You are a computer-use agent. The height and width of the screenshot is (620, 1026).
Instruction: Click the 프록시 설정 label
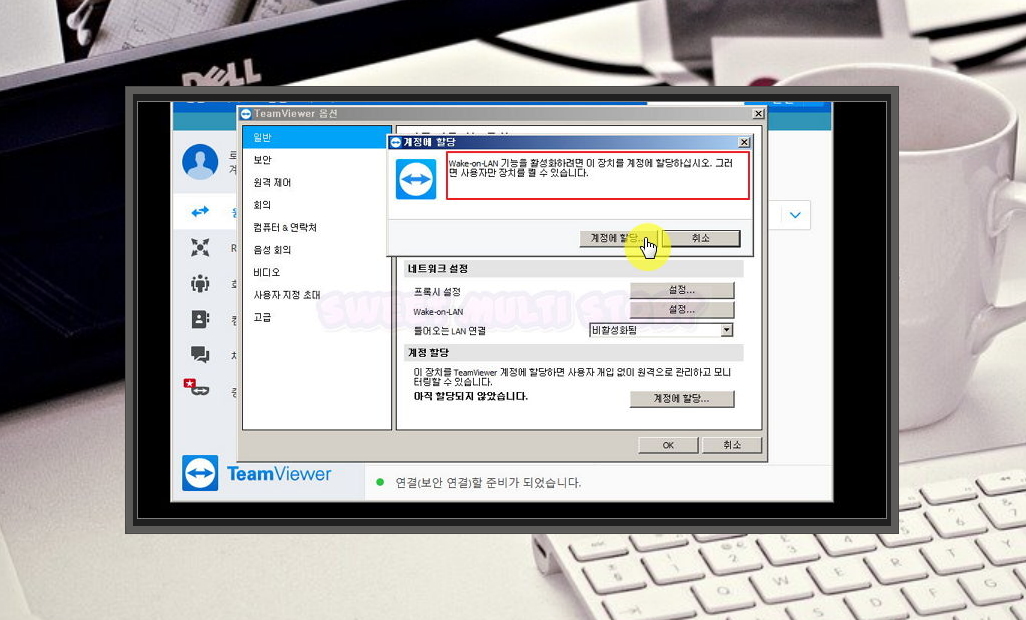tap(437, 292)
